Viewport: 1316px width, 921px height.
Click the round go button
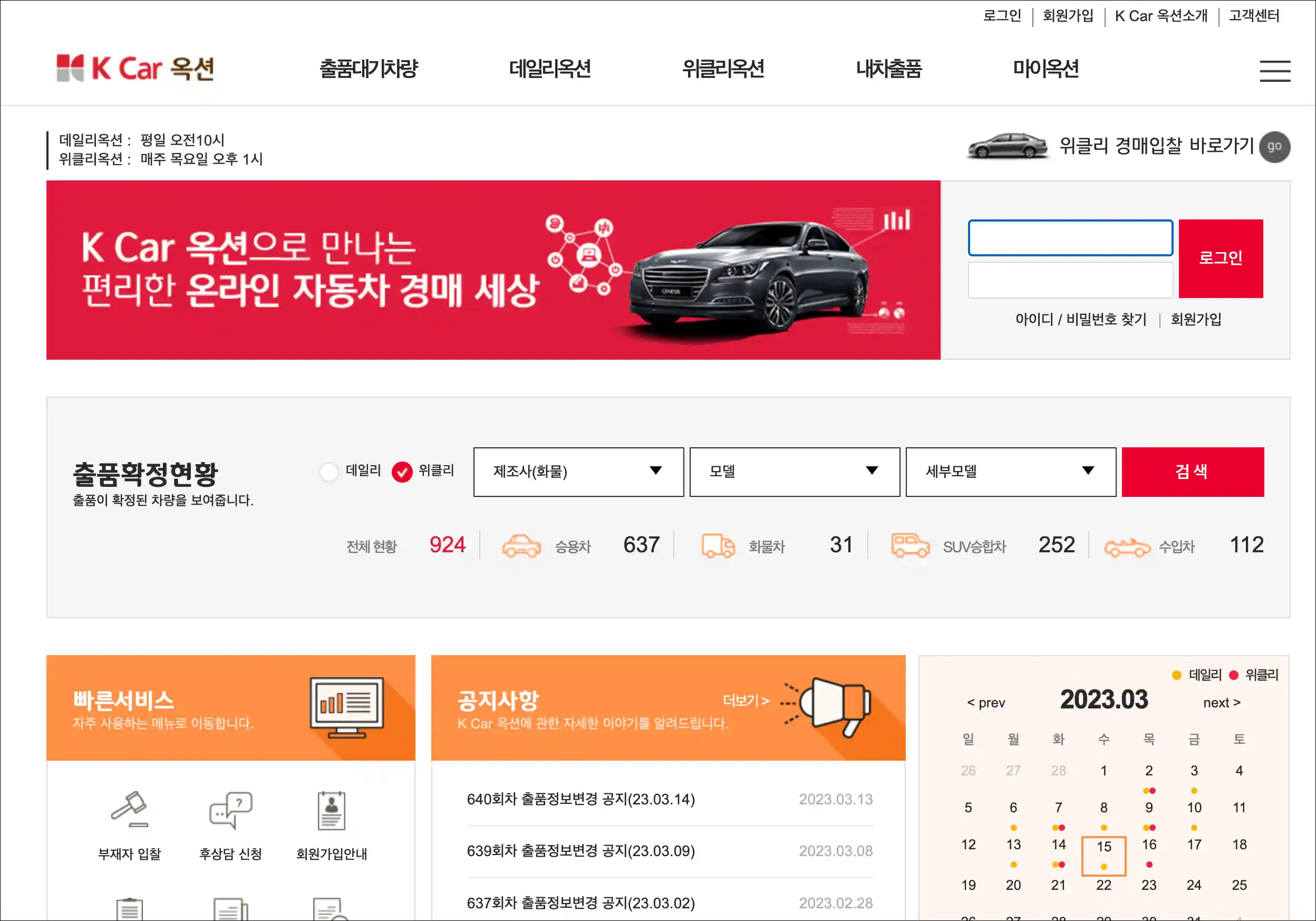coord(1275,147)
